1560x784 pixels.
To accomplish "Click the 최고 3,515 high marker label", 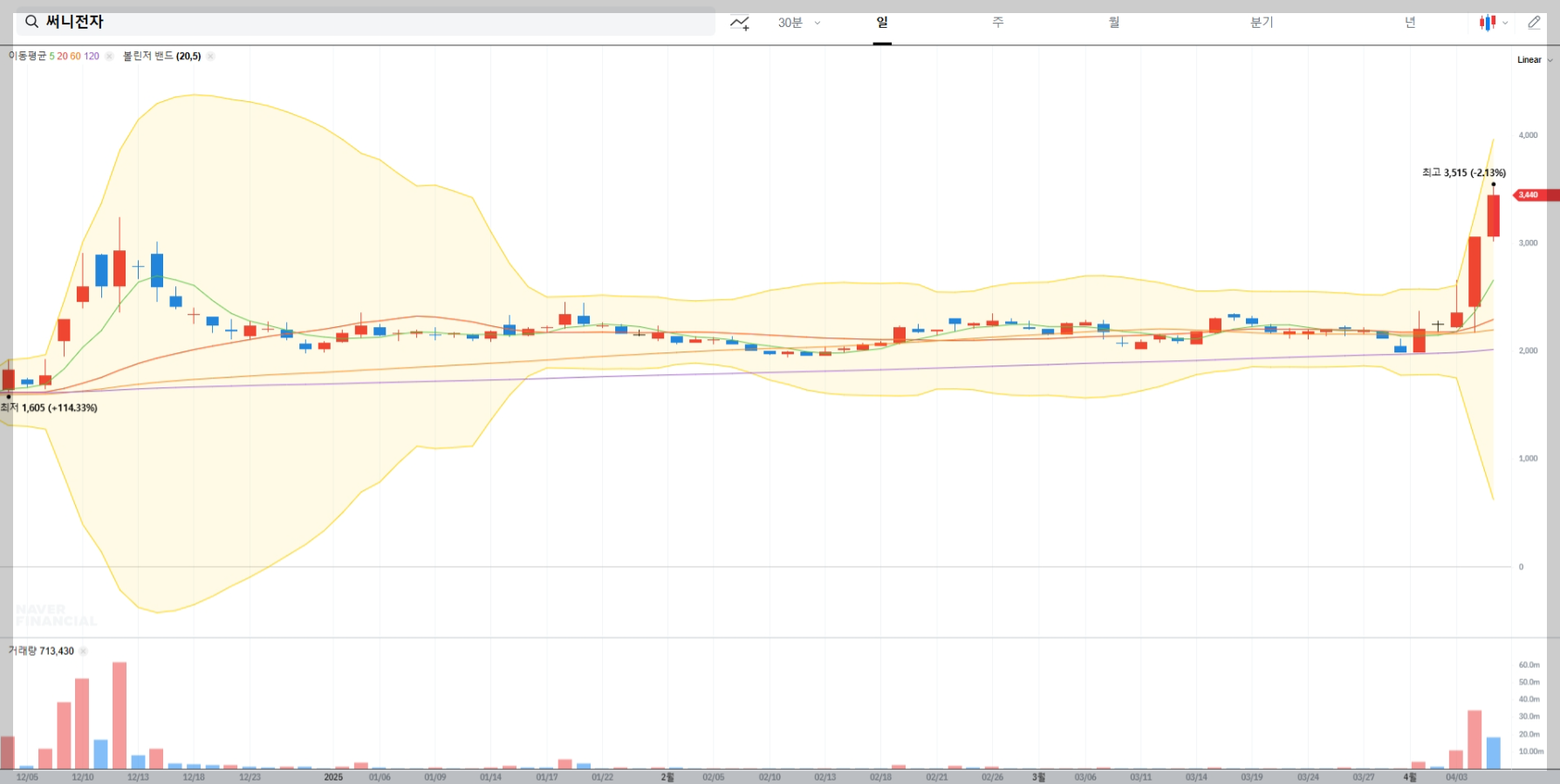I will point(1463,173).
